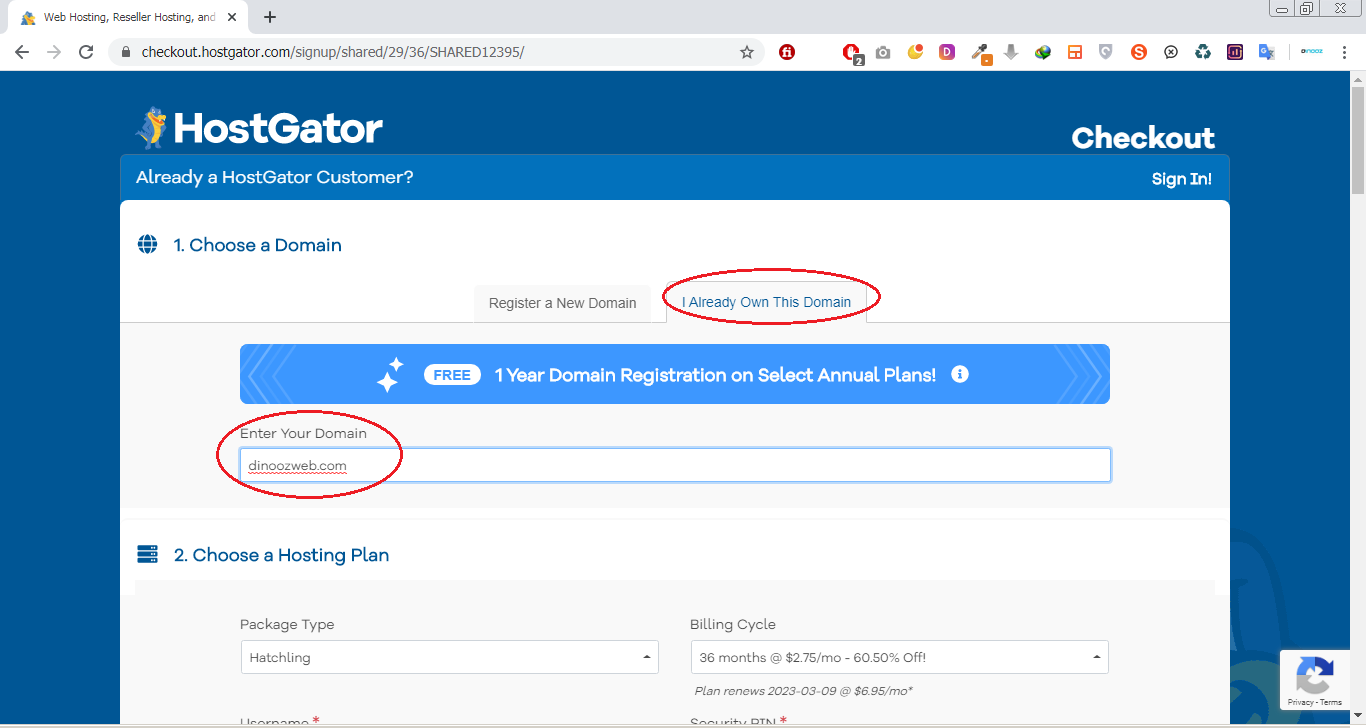Go back using the browser back arrow
Image resolution: width=1366 pixels, height=728 pixels.
pos(22,52)
